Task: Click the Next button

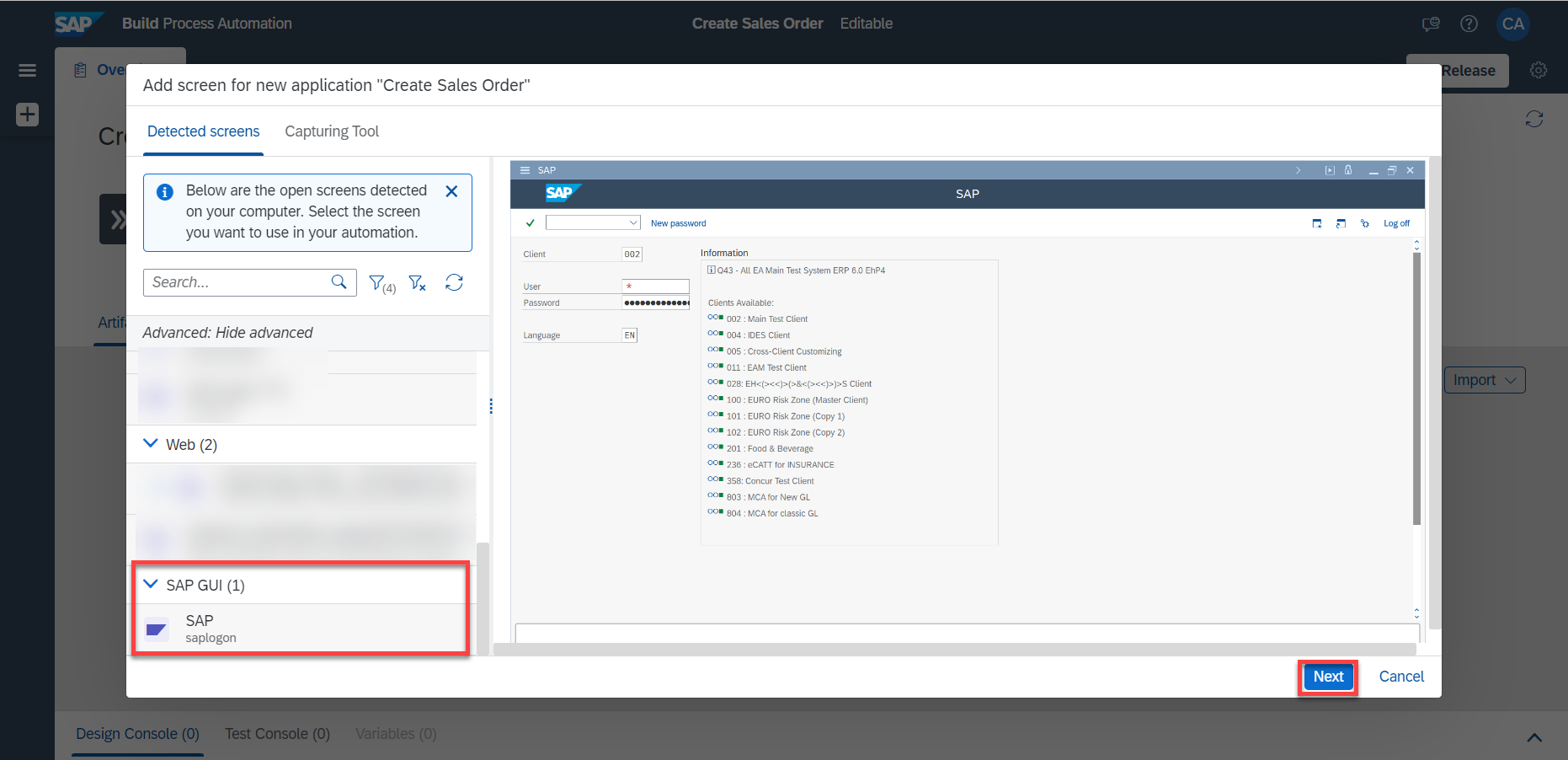Action: coord(1328,677)
